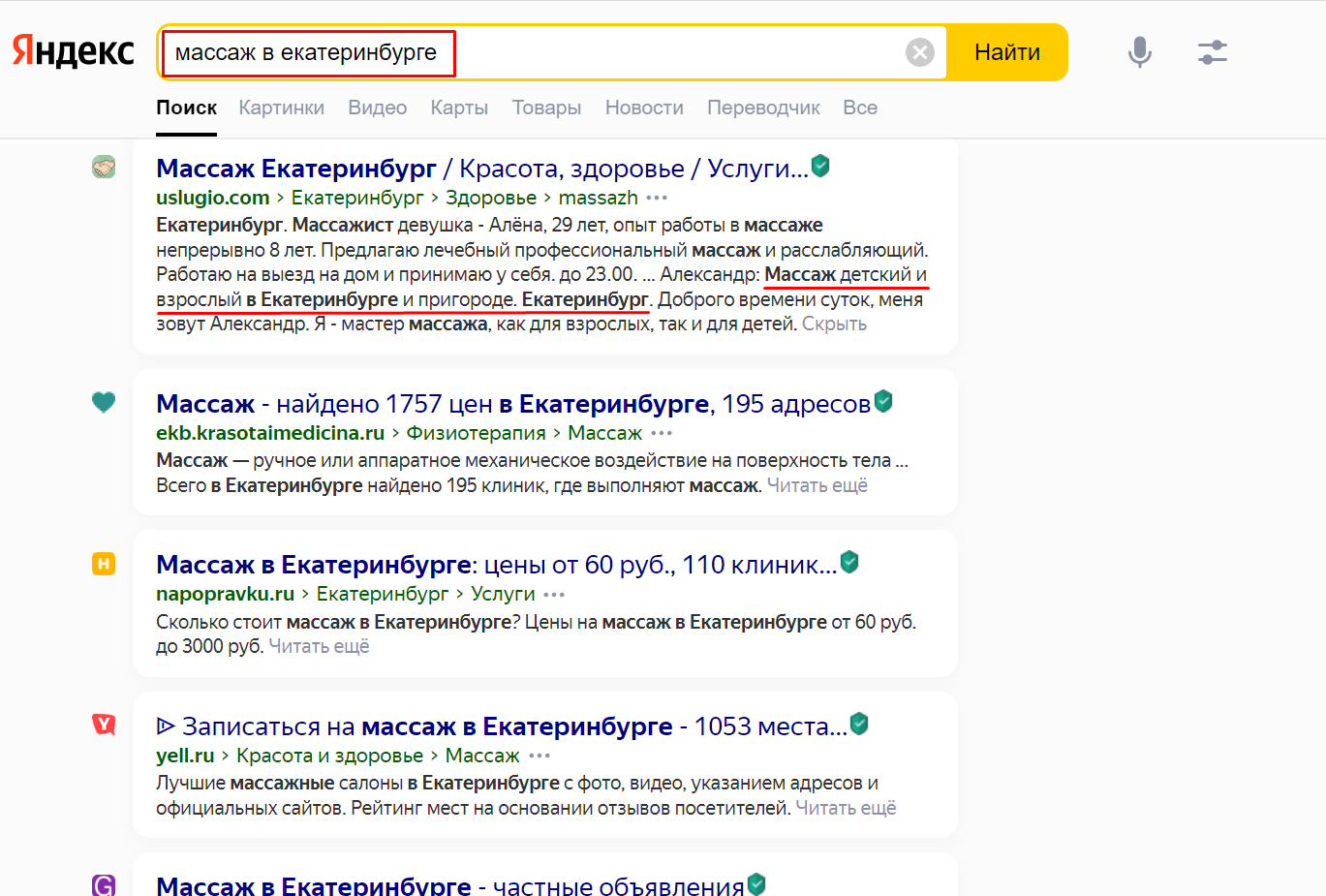
Task: Open the Переводчик tab
Action: click(x=763, y=108)
